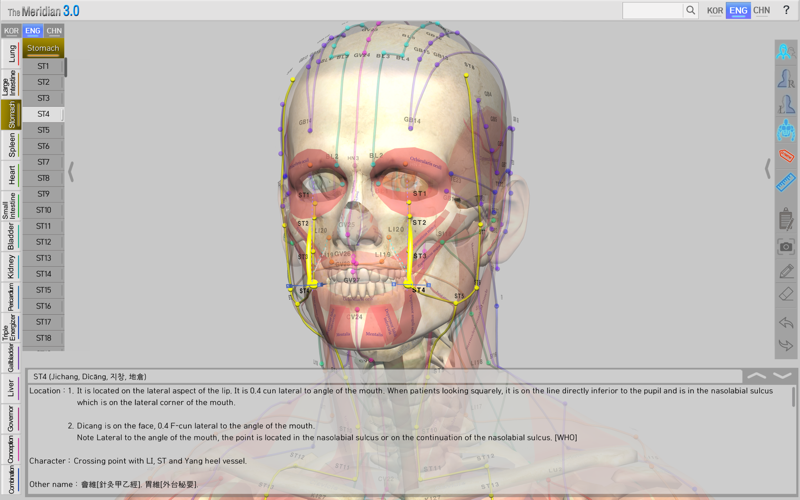Open the clipboard notes tool
This screenshot has height=500, width=800.
point(786,219)
